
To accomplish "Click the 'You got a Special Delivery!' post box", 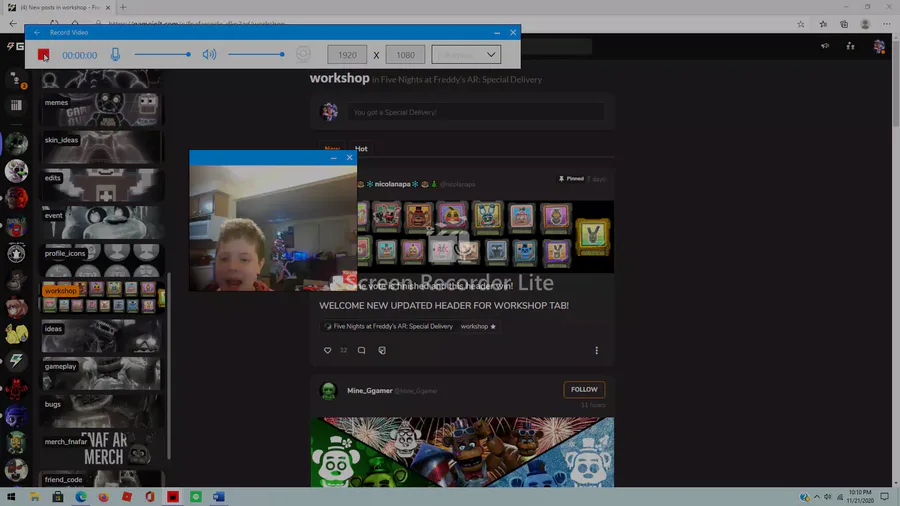I will (x=475, y=112).
